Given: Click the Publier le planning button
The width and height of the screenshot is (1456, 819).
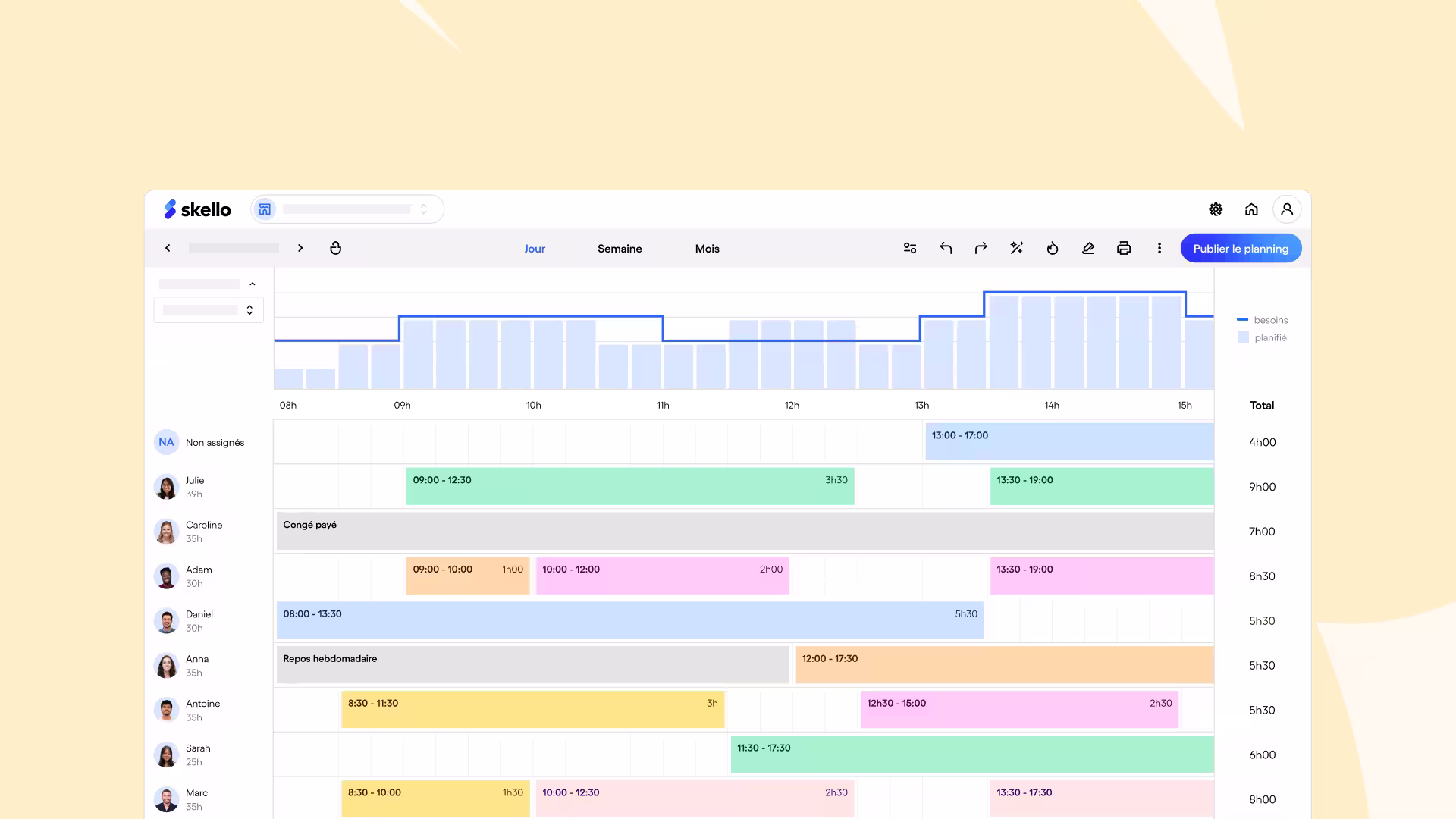Looking at the screenshot, I should pos(1241,249).
